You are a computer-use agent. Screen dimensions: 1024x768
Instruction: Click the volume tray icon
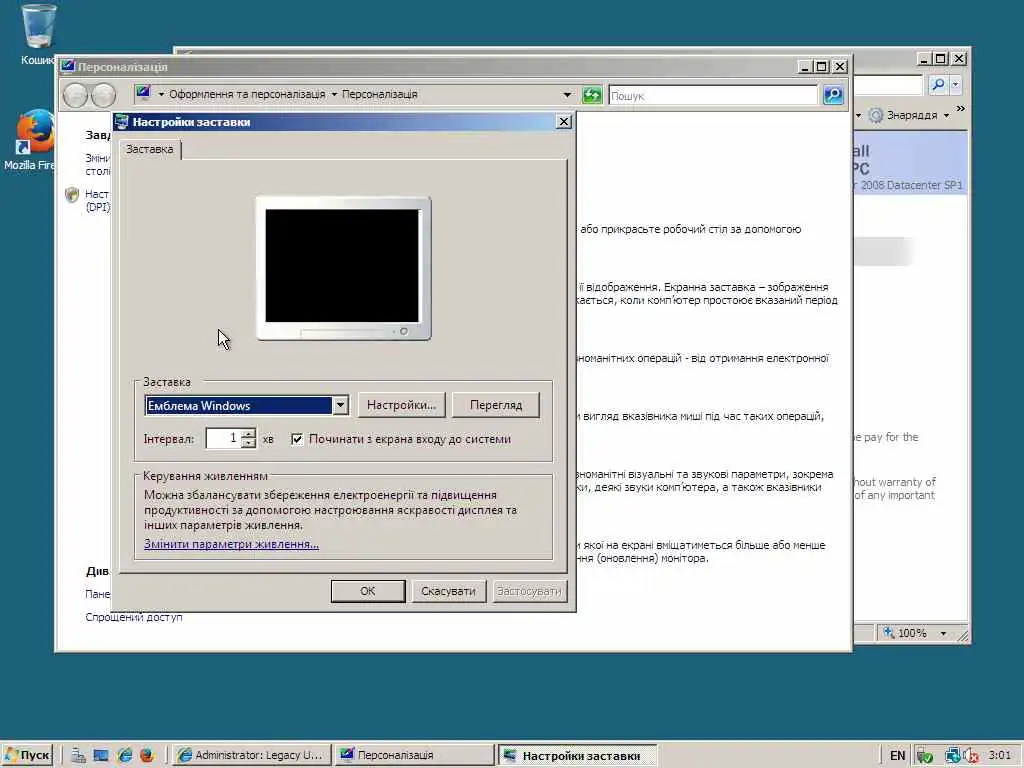[x=970, y=756]
